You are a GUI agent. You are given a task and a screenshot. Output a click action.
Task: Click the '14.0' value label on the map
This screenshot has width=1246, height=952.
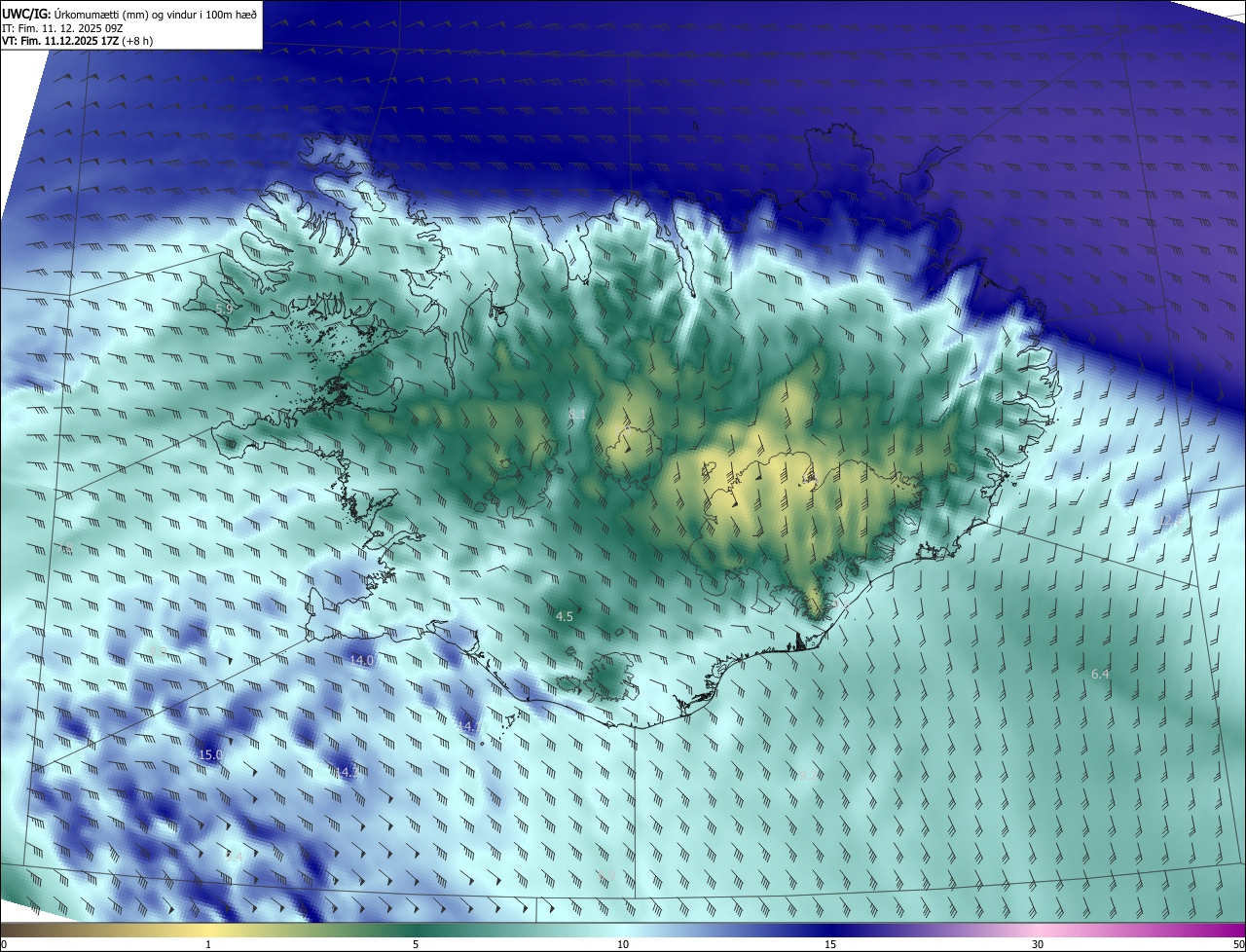[361, 660]
